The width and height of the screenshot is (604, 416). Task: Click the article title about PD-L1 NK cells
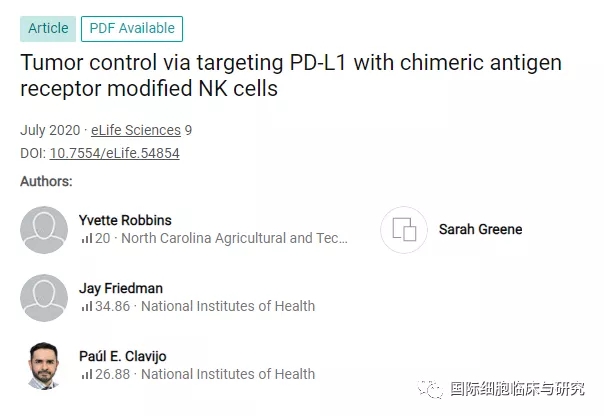pos(290,76)
